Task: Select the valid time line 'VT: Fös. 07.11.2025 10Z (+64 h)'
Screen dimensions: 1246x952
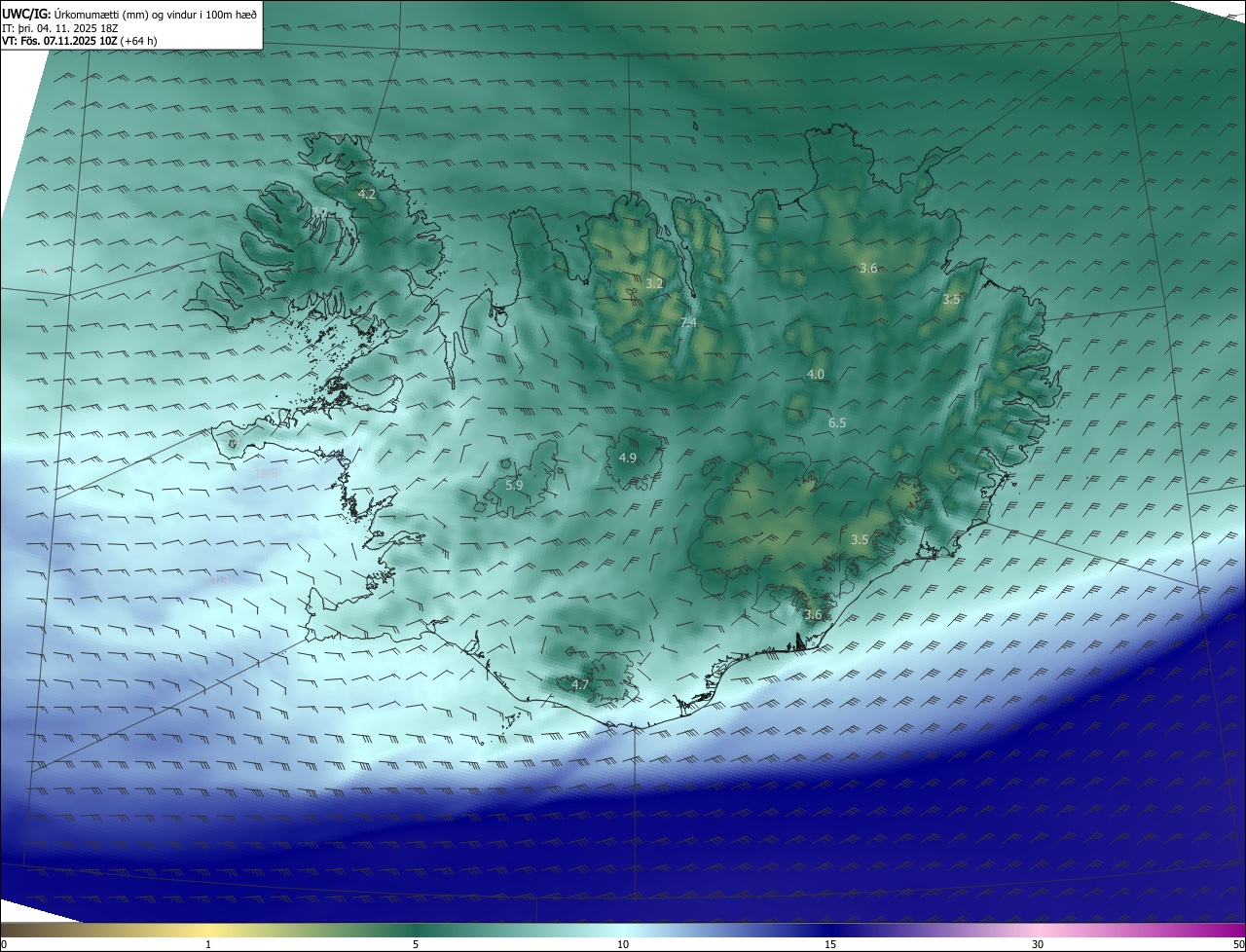Action: (80, 41)
